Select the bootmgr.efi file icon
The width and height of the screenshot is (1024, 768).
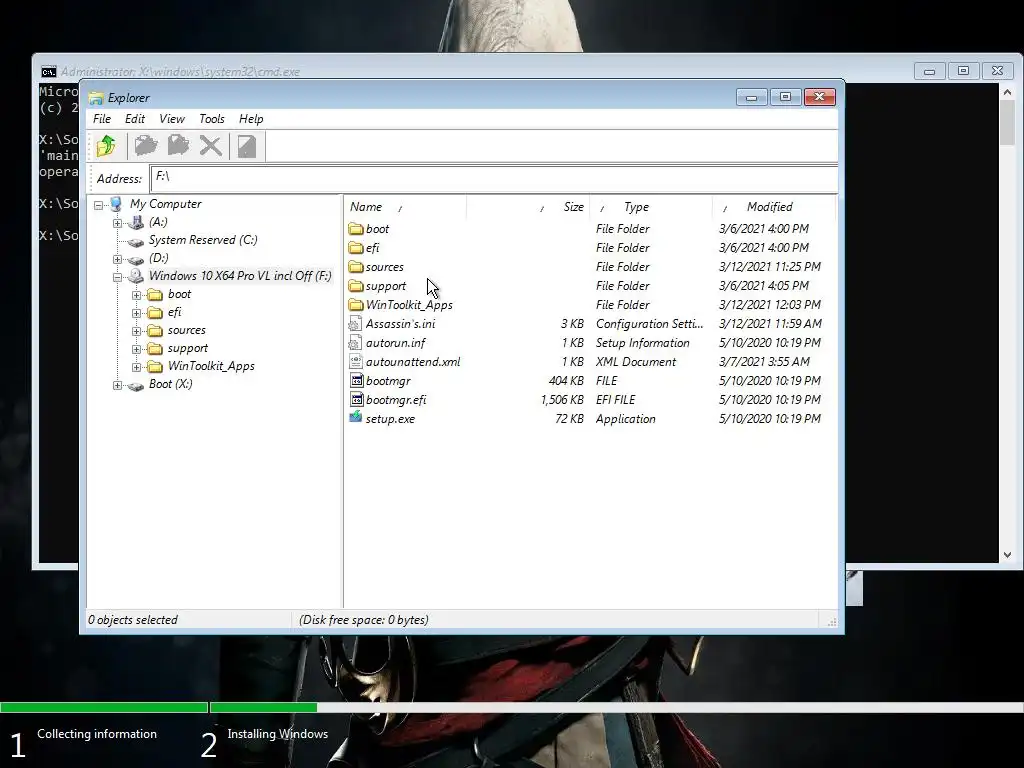pyautogui.click(x=356, y=399)
